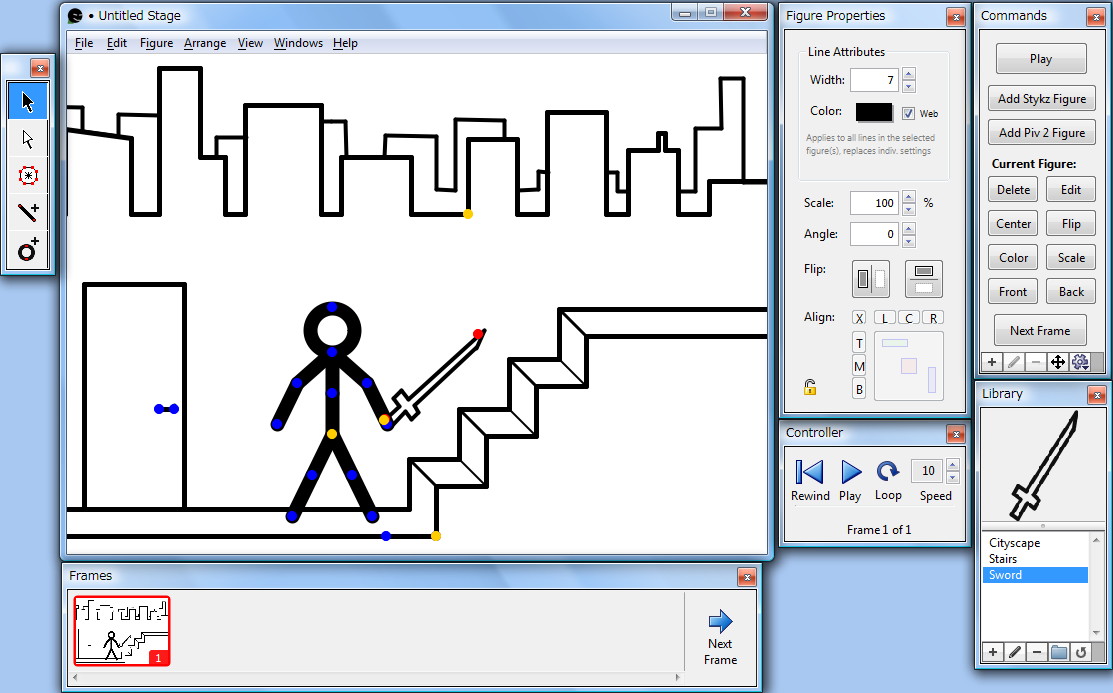
Task: Increase line Width with up stepper
Action: coord(909,74)
